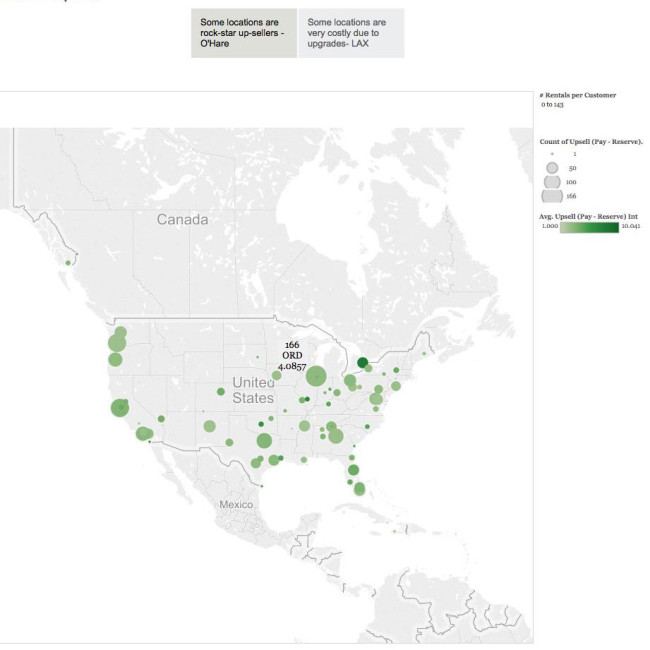Click the darkest green bubble above Lake Erie
650x650 pixels.
(363, 363)
